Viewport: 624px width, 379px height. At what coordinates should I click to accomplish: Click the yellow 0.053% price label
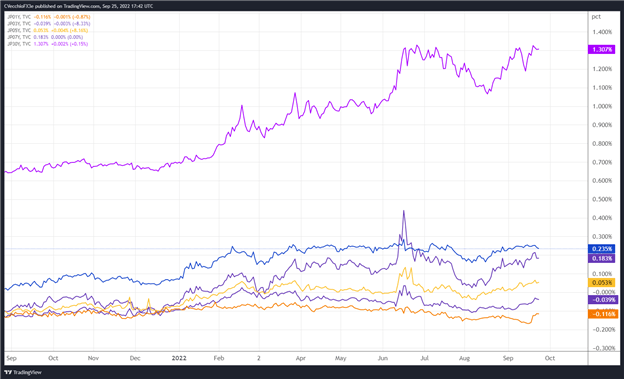click(x=603, y=283)
